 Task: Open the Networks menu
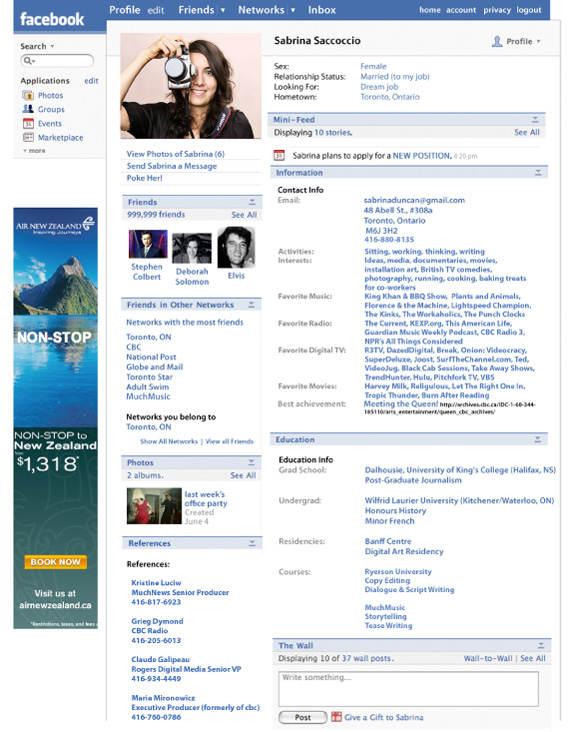point(261,10)
